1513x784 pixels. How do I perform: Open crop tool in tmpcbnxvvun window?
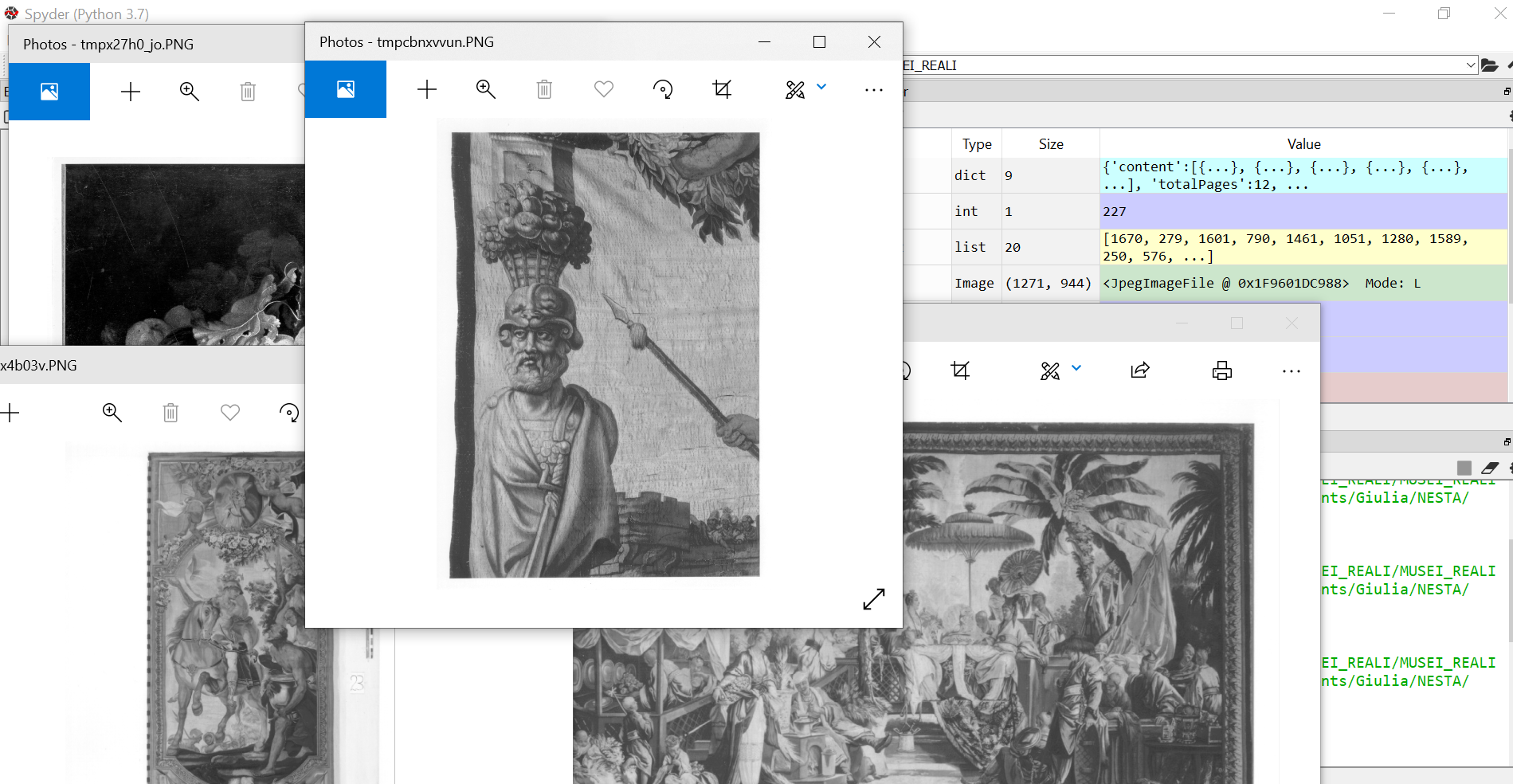(722, 89)
